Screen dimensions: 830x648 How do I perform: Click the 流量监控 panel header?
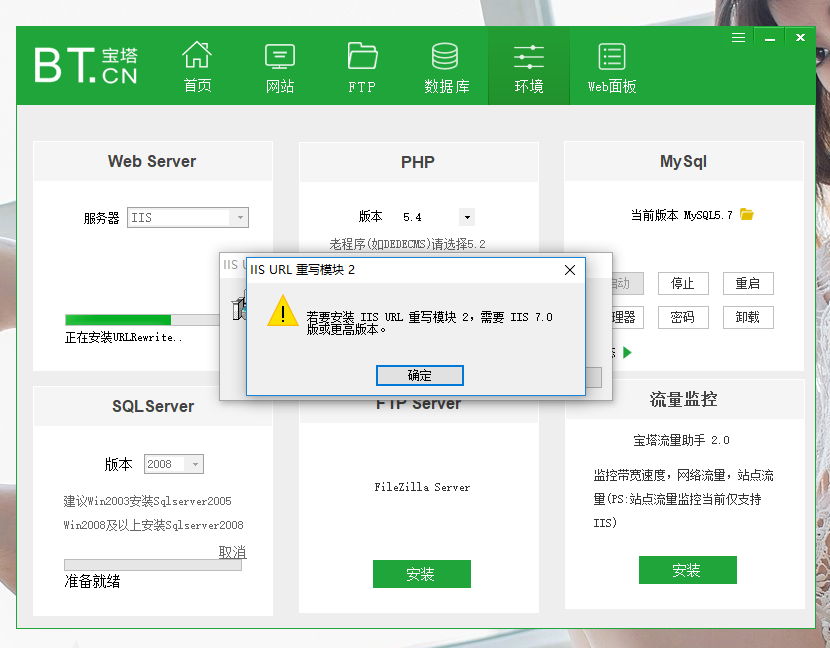pos(683,399)
